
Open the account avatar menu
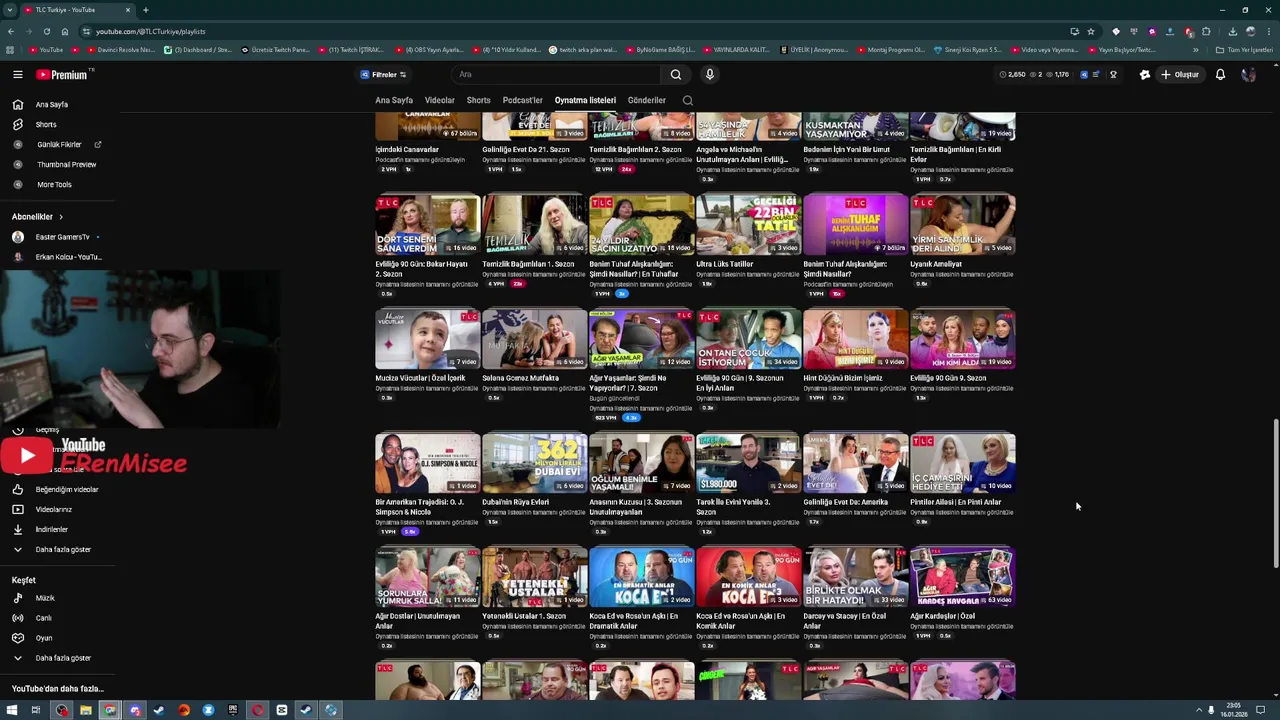coord(1248,74)
